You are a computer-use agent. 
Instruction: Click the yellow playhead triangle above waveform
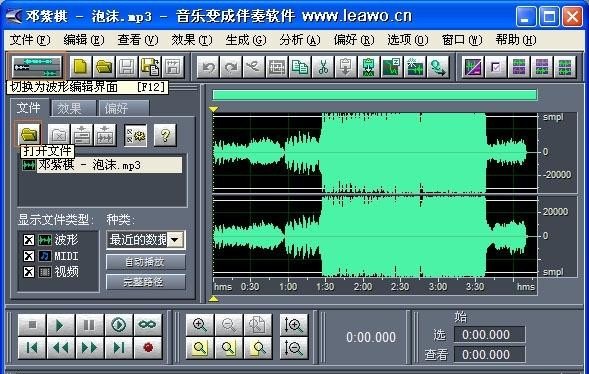click(x=213, y=109)
